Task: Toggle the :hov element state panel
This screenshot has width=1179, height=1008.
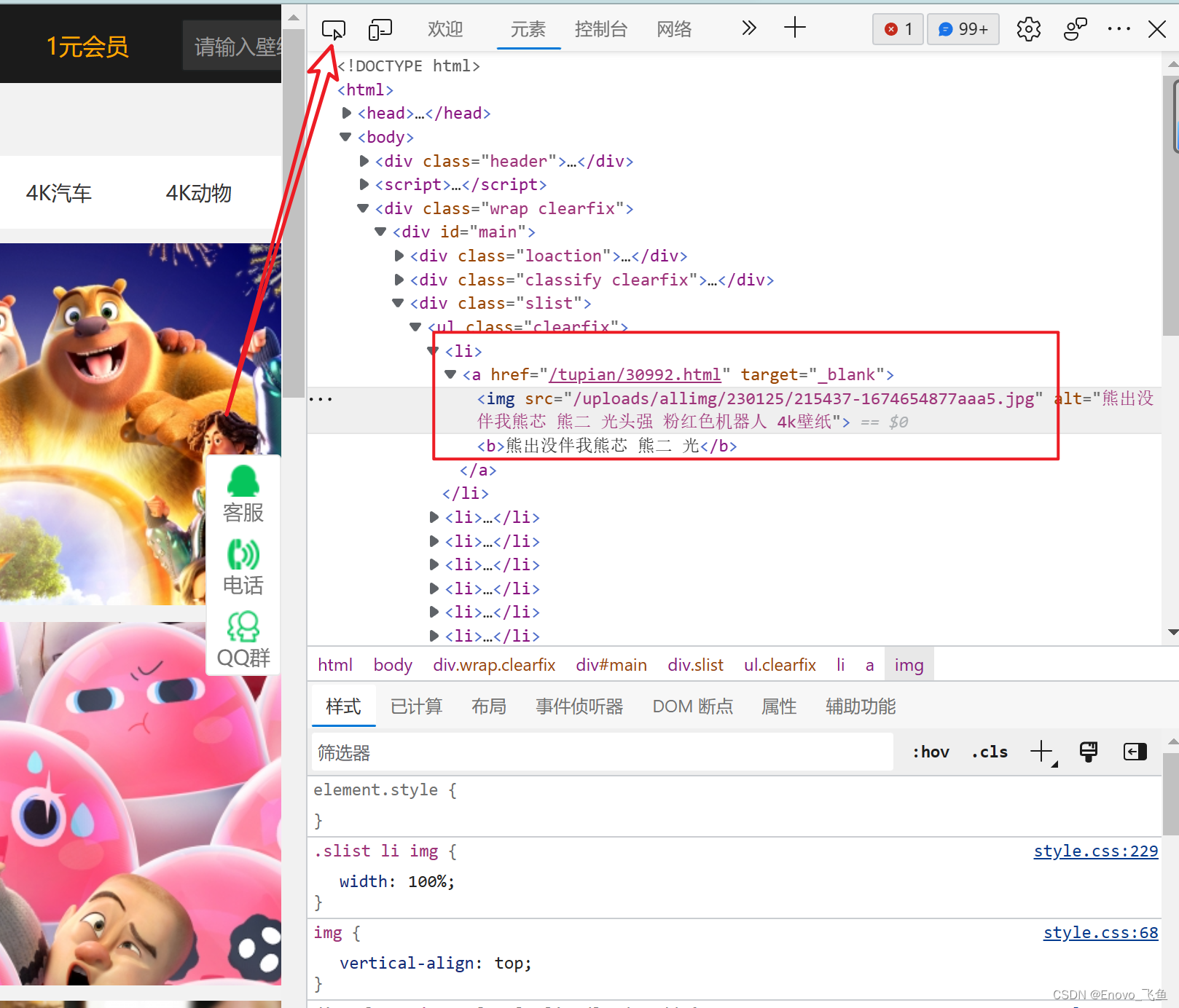Action: (x=931, y=752)
